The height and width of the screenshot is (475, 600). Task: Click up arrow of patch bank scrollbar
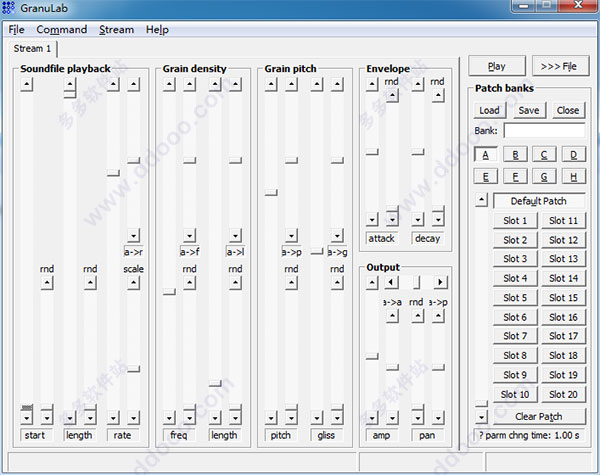[x=481, y=199]
